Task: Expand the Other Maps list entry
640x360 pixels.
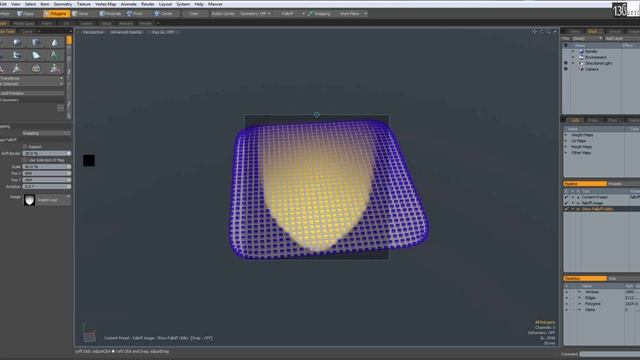Action: pos(566,153)
